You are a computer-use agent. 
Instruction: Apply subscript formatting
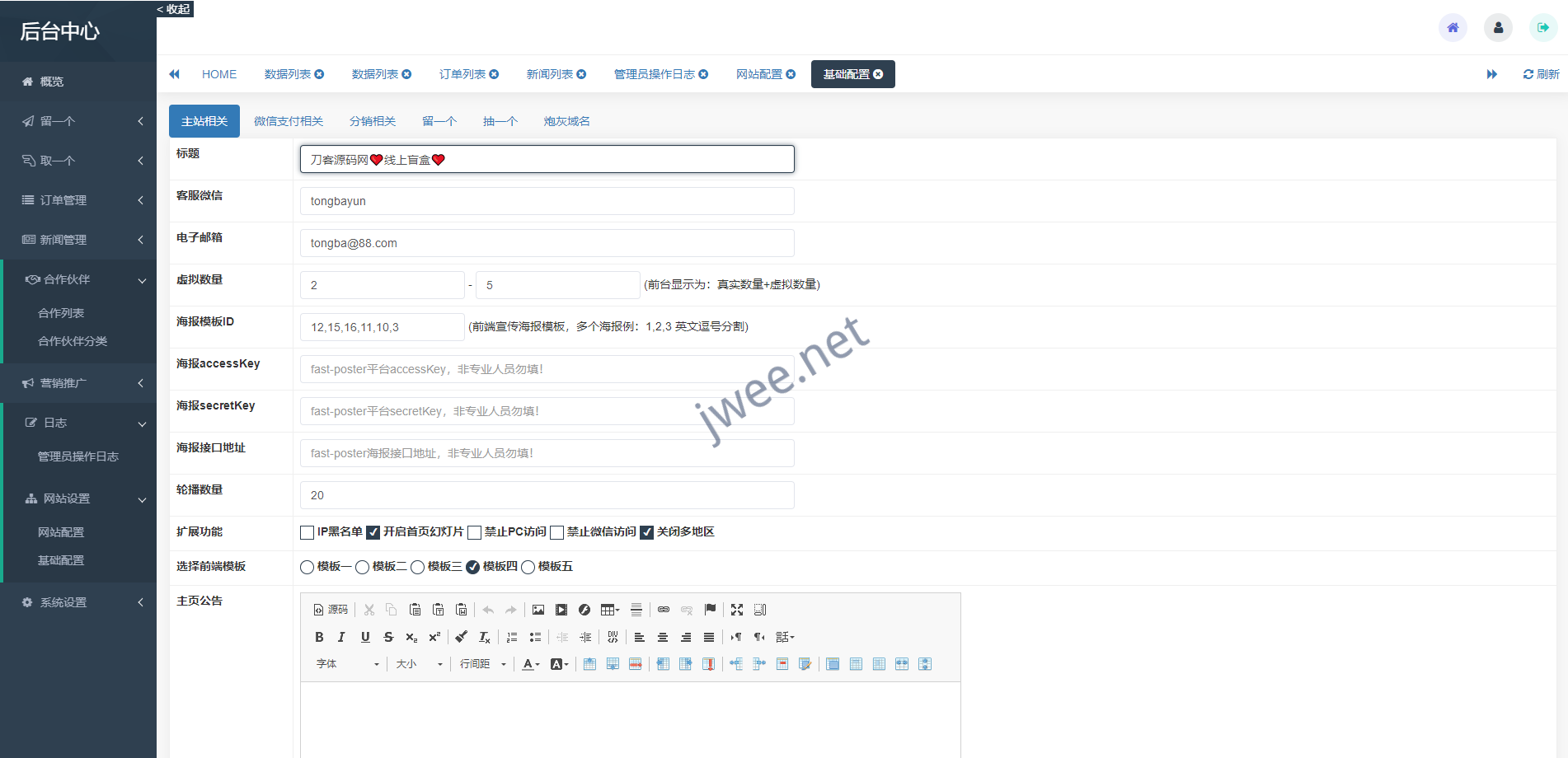pos(411,637)
